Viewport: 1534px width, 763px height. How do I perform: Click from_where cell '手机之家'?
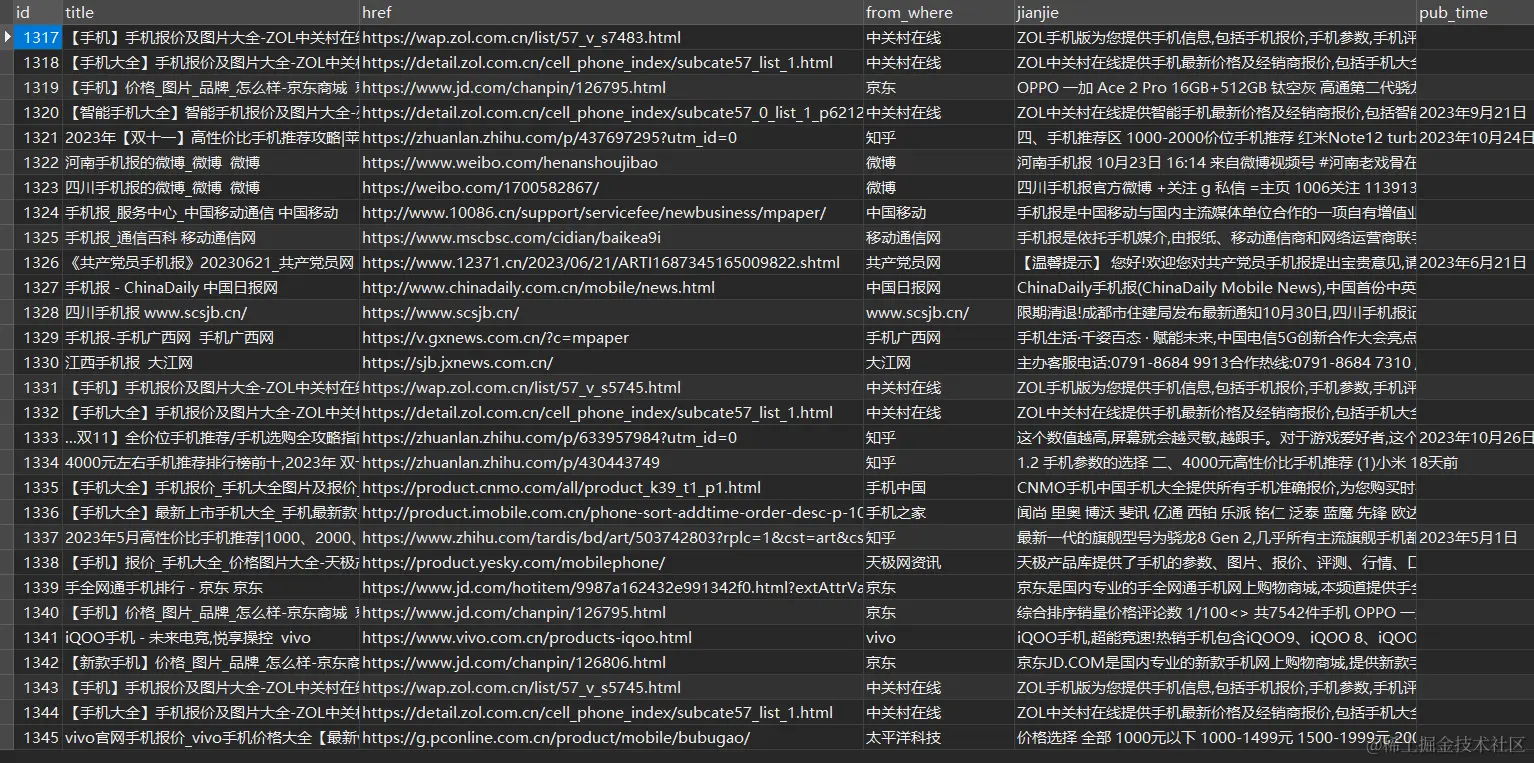click(x=896, y=513)
